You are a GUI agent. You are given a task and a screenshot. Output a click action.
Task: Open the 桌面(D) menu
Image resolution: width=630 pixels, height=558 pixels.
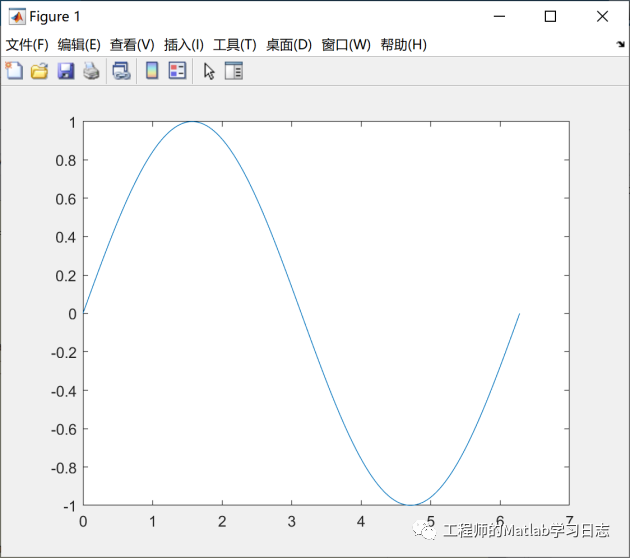(289, 45)
